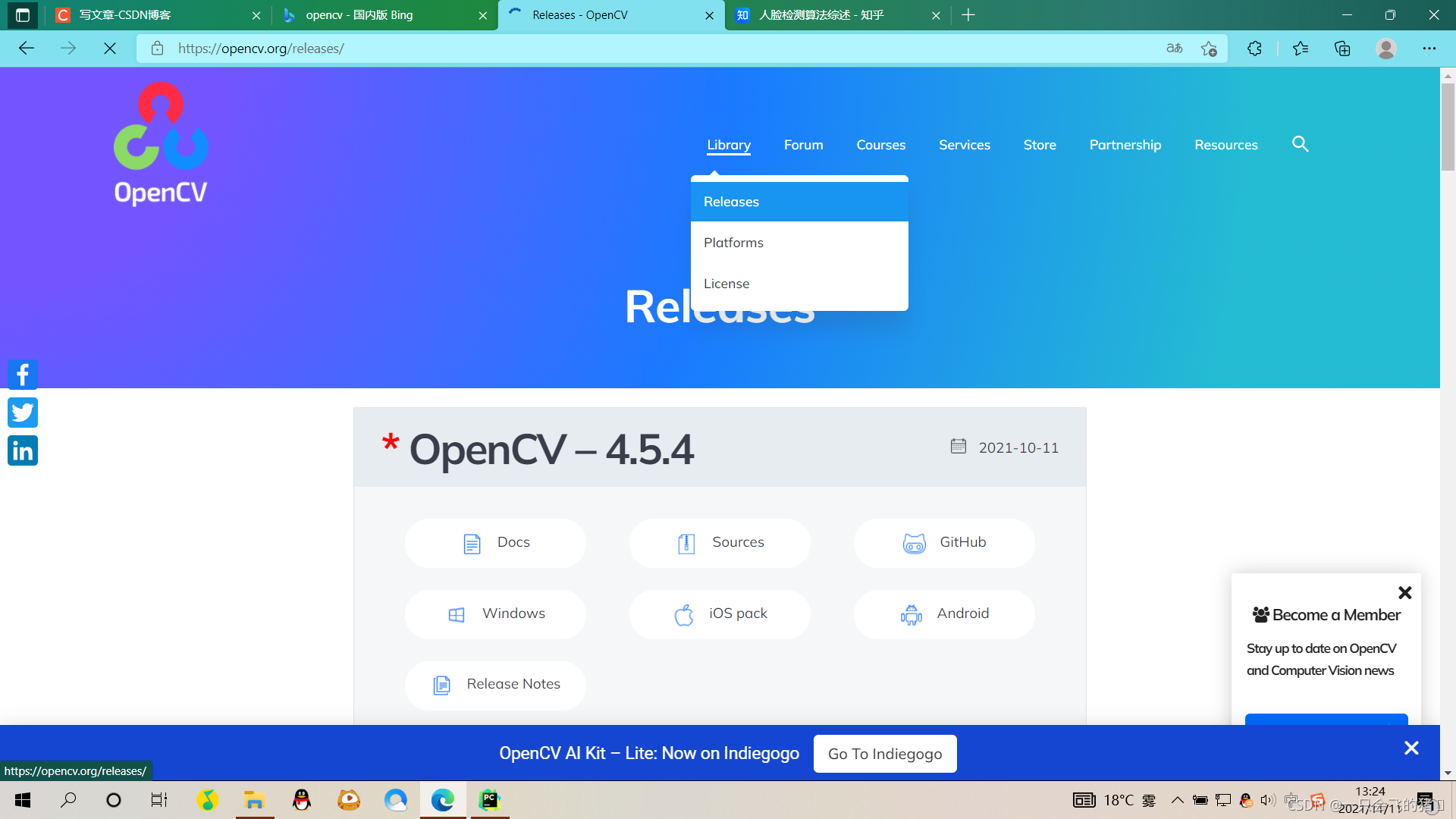
Task: Open OpenCV 4.5.4 GitHub link
Action: (944, 543)
